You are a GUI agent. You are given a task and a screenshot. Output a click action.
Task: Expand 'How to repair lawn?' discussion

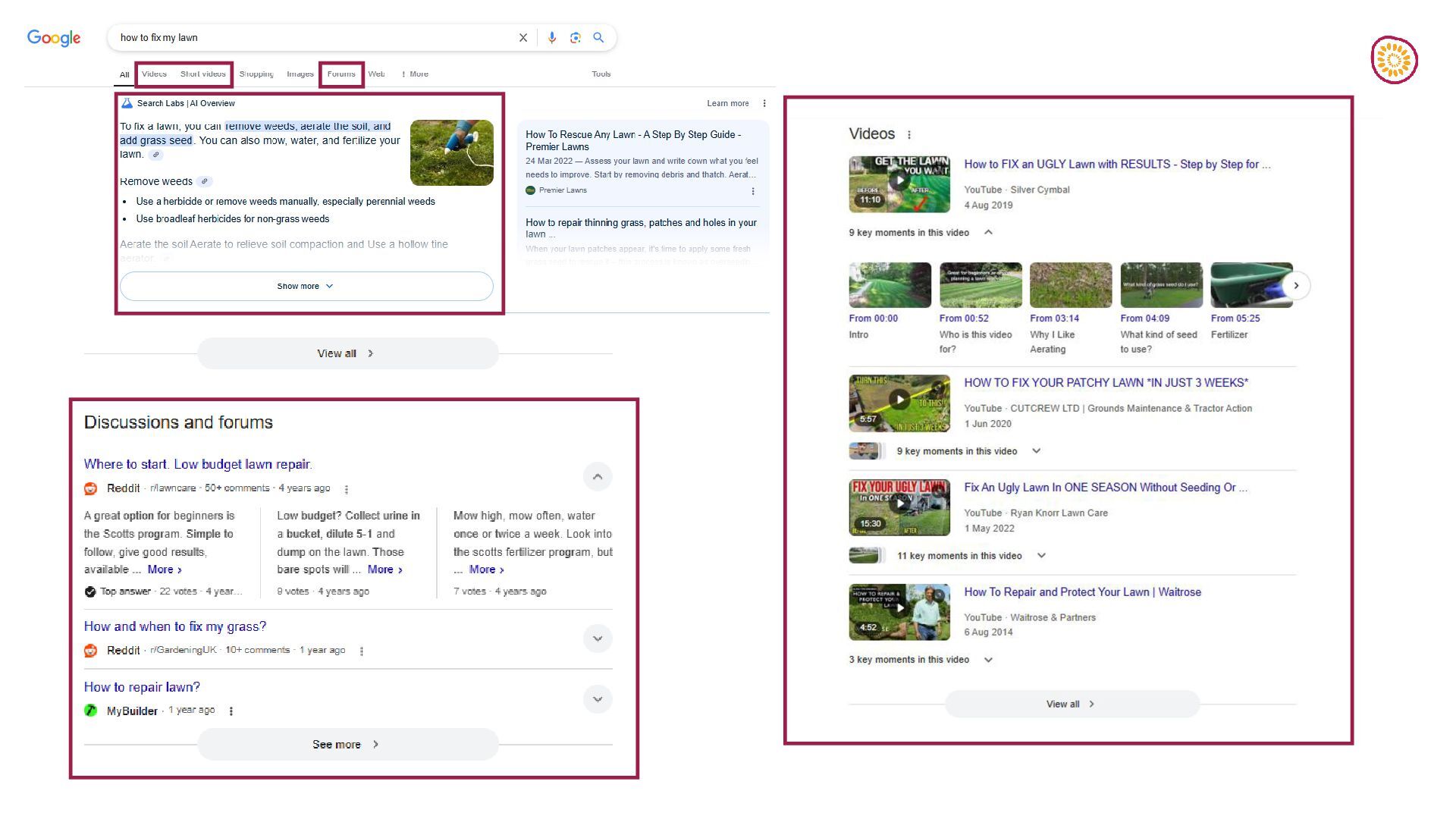(598, 700)
